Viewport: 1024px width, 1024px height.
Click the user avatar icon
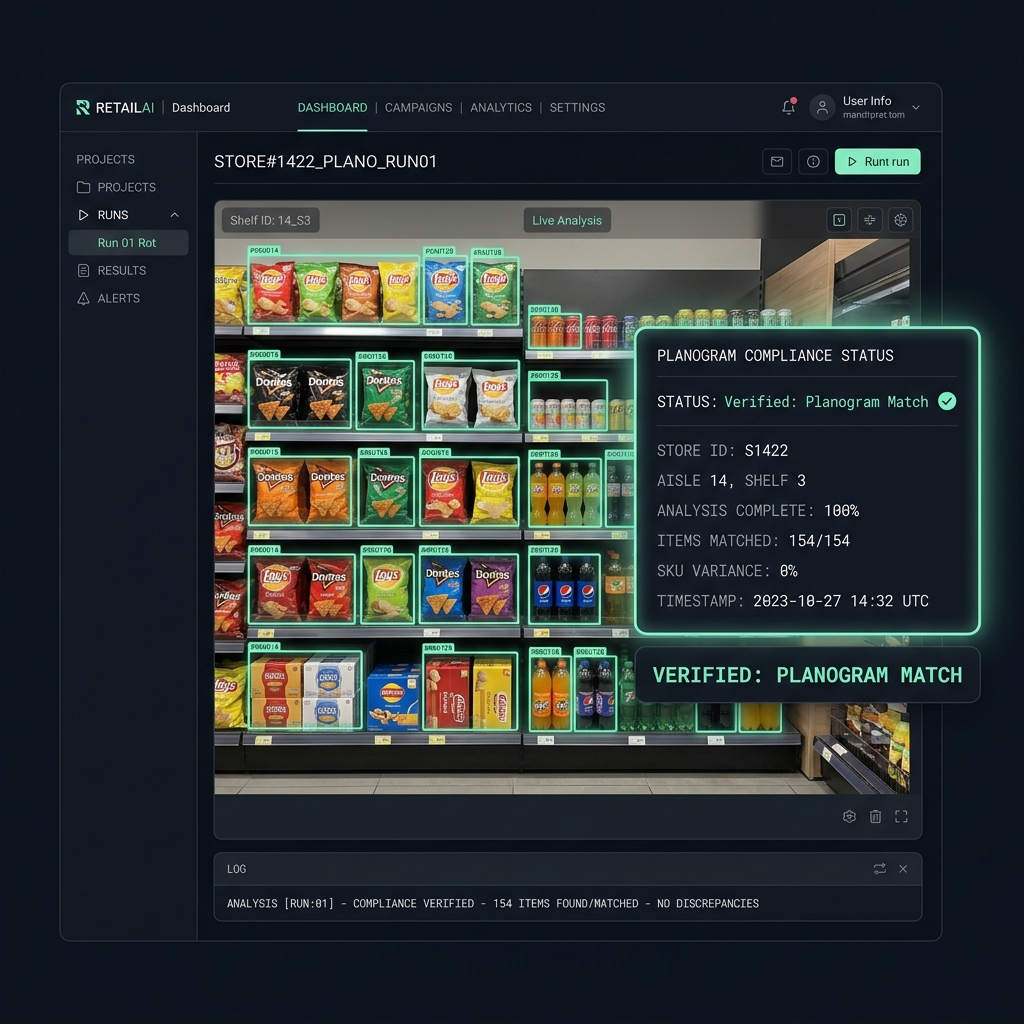point(822,107)
